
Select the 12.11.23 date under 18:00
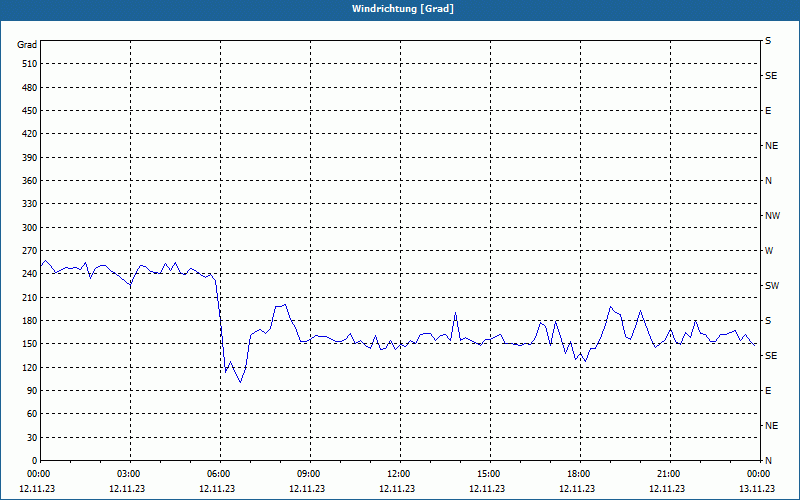[577, 488]
